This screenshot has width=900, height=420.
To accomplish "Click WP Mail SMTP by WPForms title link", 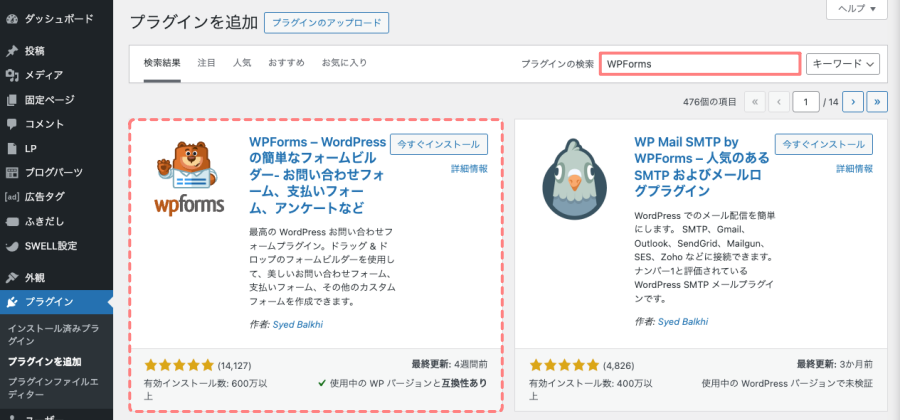I will coord(699,166).
